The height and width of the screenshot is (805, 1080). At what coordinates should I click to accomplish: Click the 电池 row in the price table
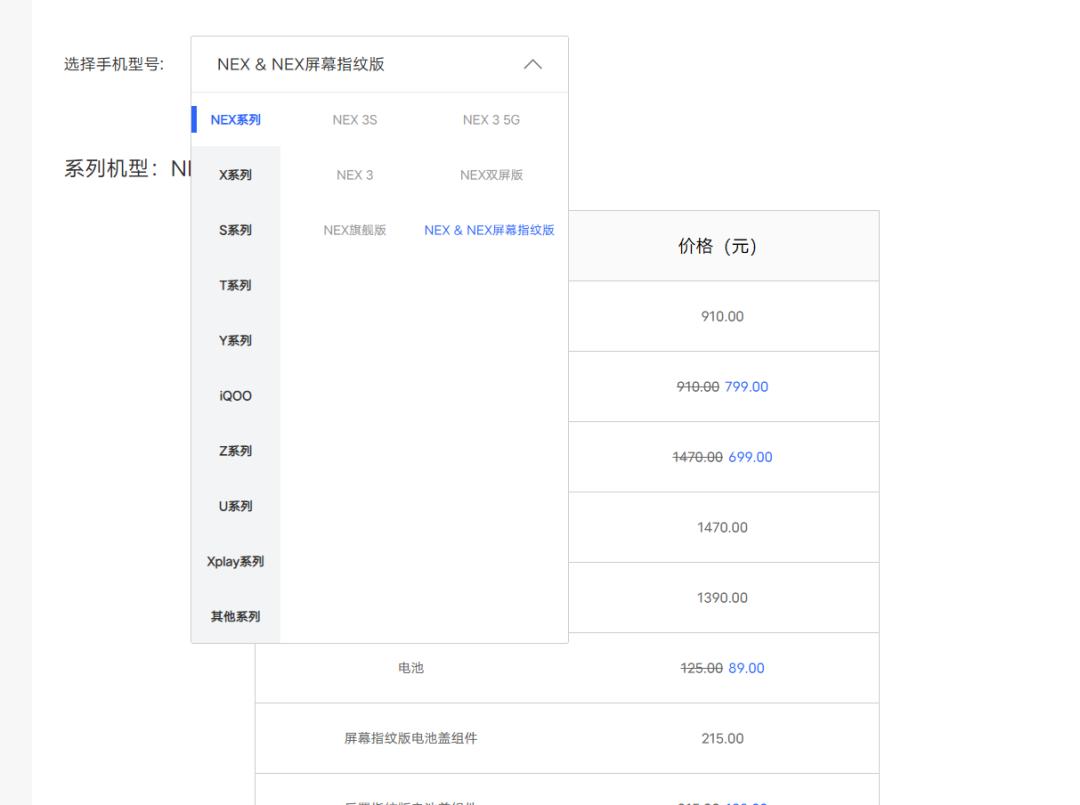pyautogui.click(x=411, y=668)
